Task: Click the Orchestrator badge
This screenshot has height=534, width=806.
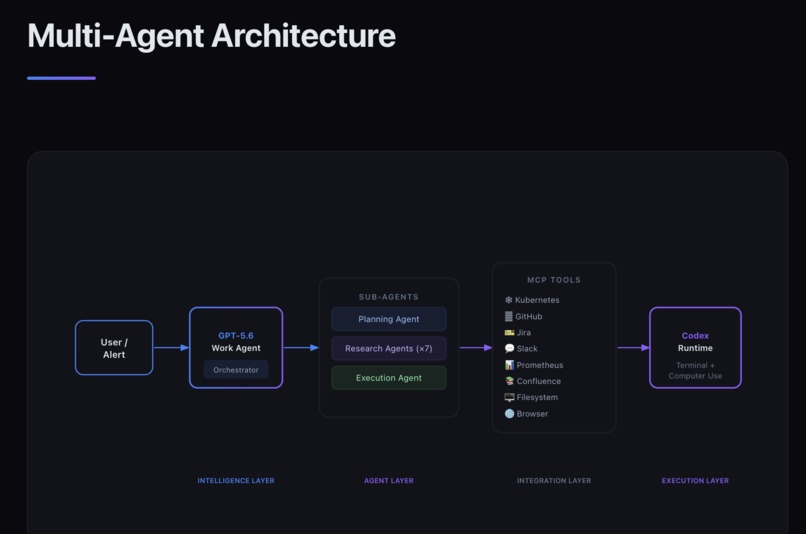Action: (x=236, y=370)
